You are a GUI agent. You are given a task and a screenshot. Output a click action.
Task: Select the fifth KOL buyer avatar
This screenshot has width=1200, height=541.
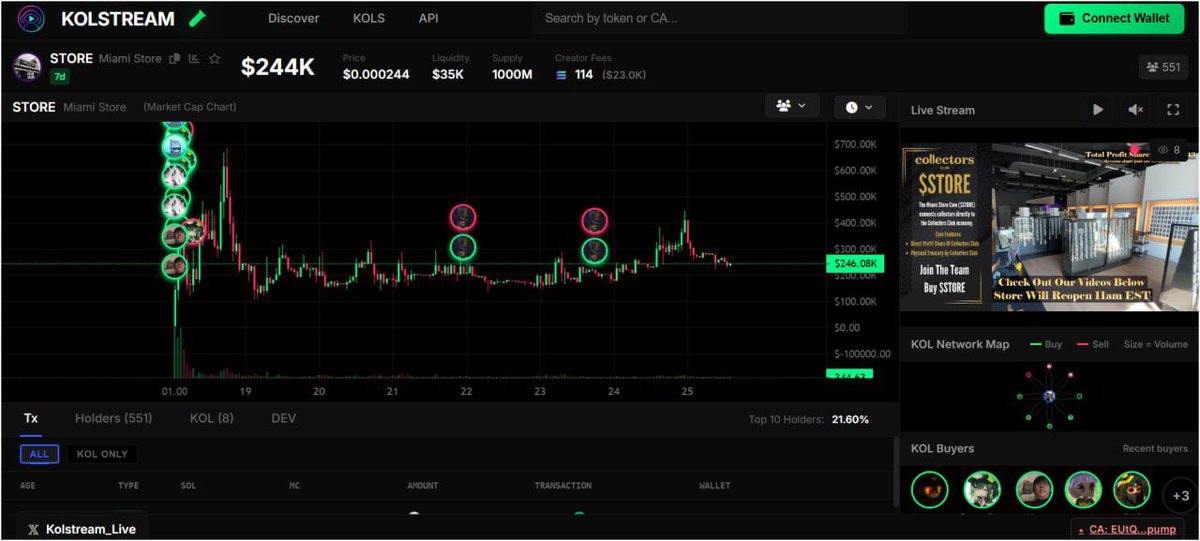tap(1132, 490)
